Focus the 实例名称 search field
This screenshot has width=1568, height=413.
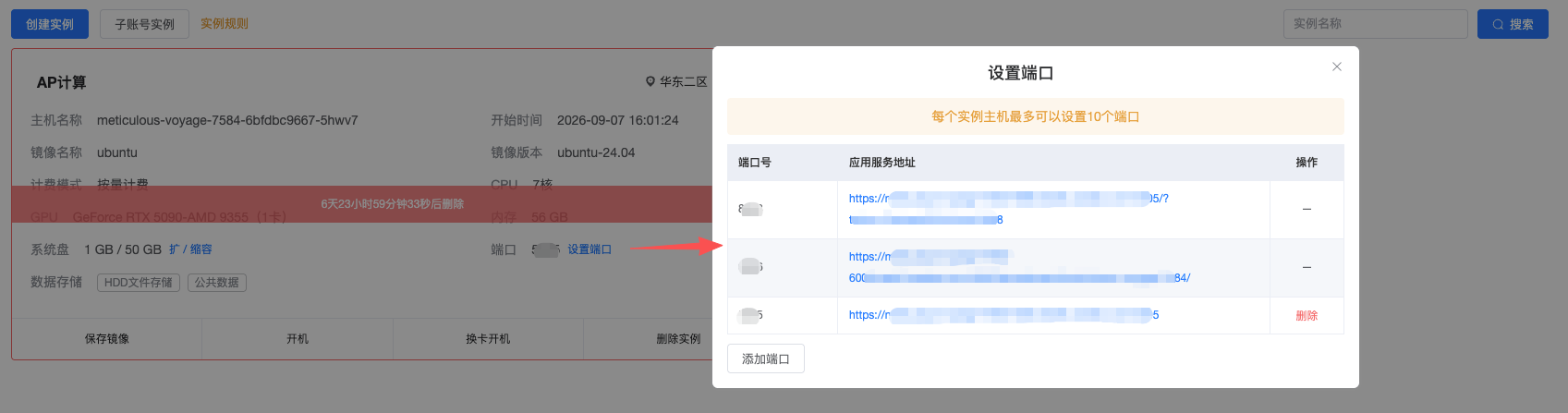[1375, 24]
